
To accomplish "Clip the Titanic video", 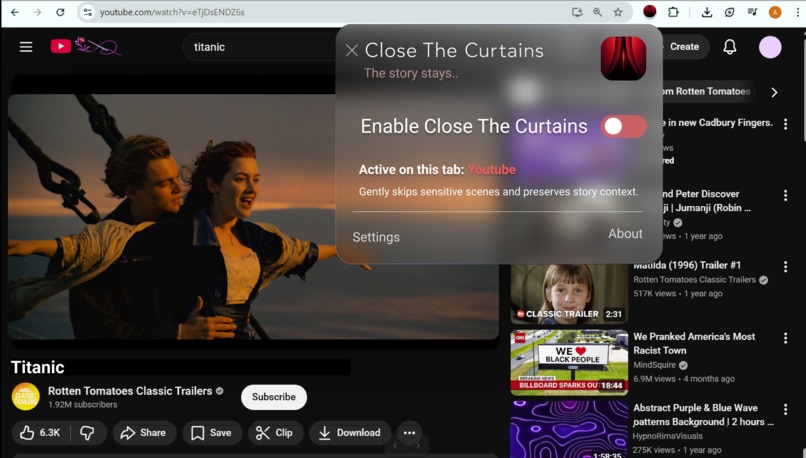I will (275, 433).
